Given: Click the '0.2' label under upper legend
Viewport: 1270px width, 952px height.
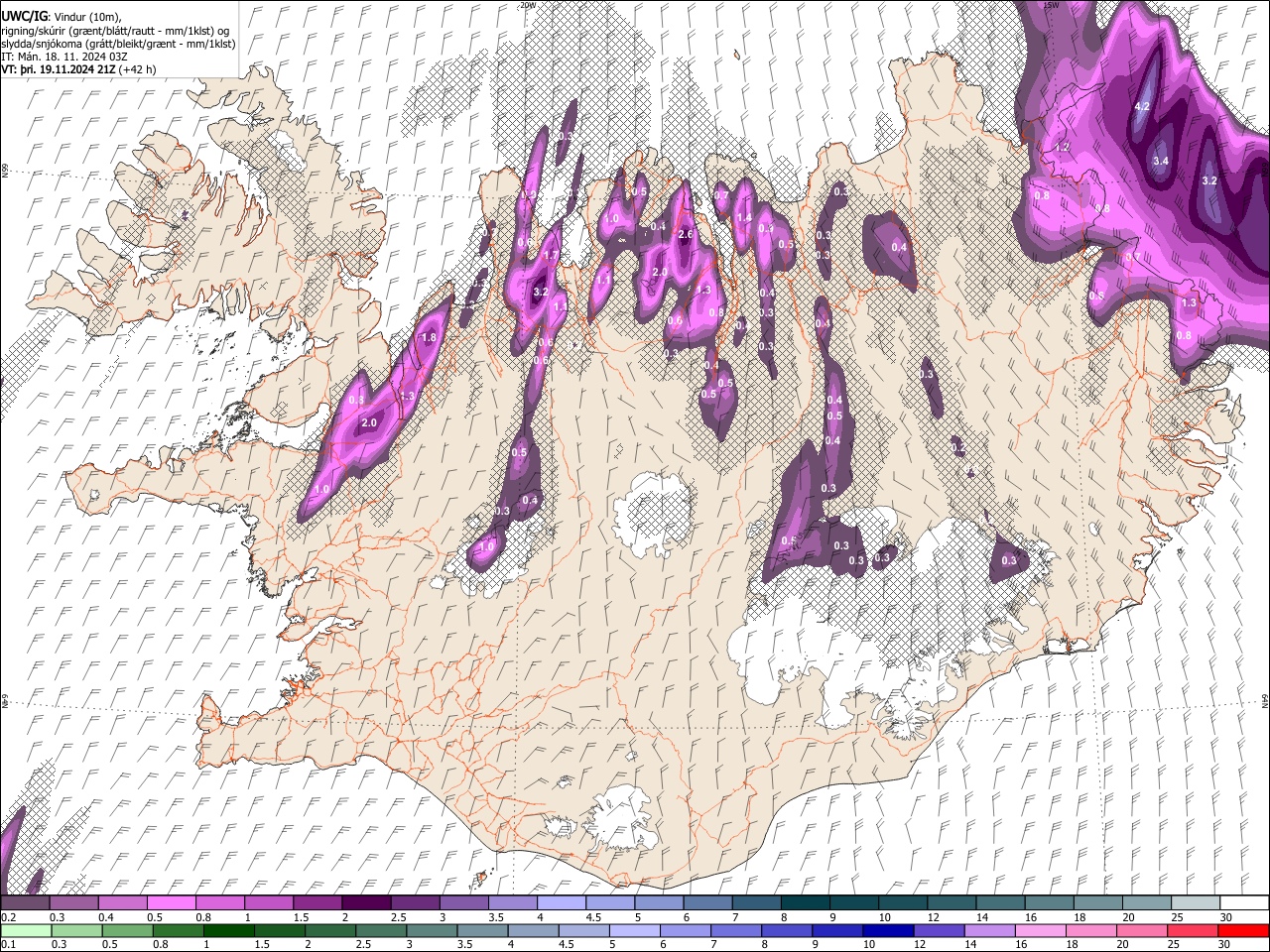Looking at the screenshot, I should [x=7, y=917].
